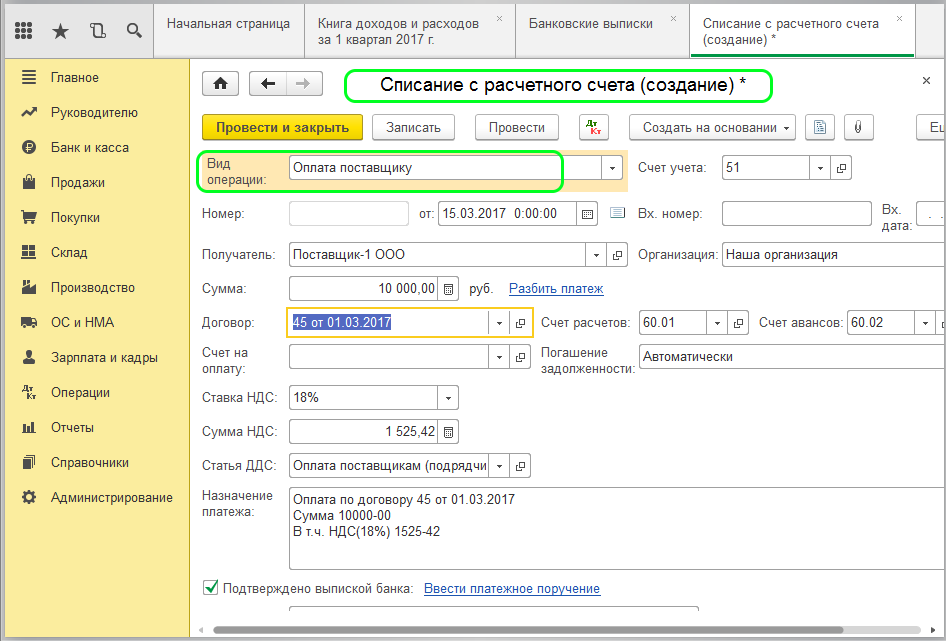Click Разбить платеж link
Screen dimensions: 946x641
556,289
